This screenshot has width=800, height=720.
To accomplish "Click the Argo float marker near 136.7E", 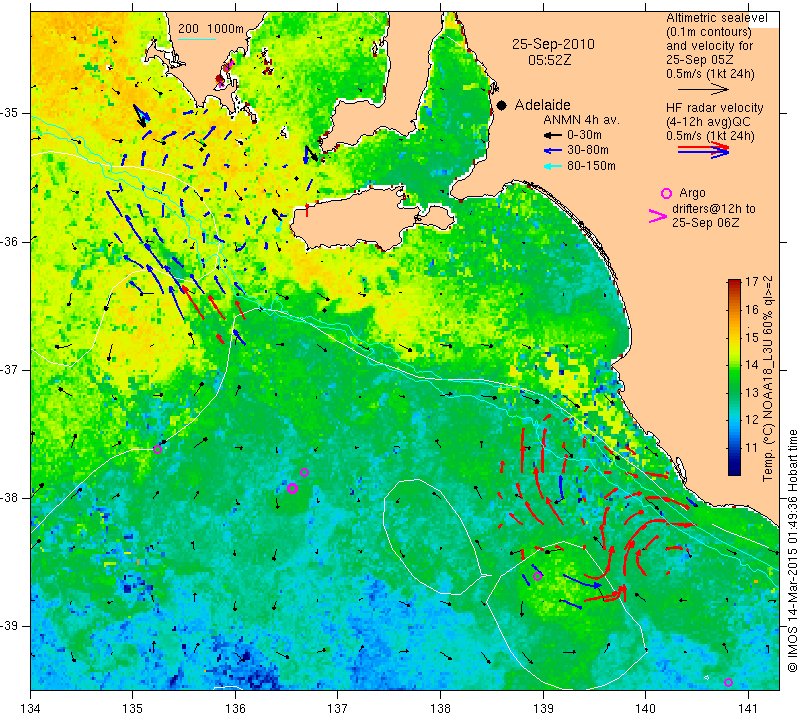I will coord(305,473).
